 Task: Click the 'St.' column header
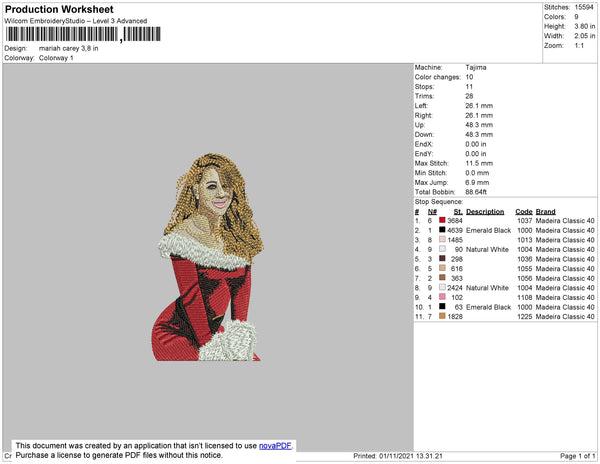[458, 212]
